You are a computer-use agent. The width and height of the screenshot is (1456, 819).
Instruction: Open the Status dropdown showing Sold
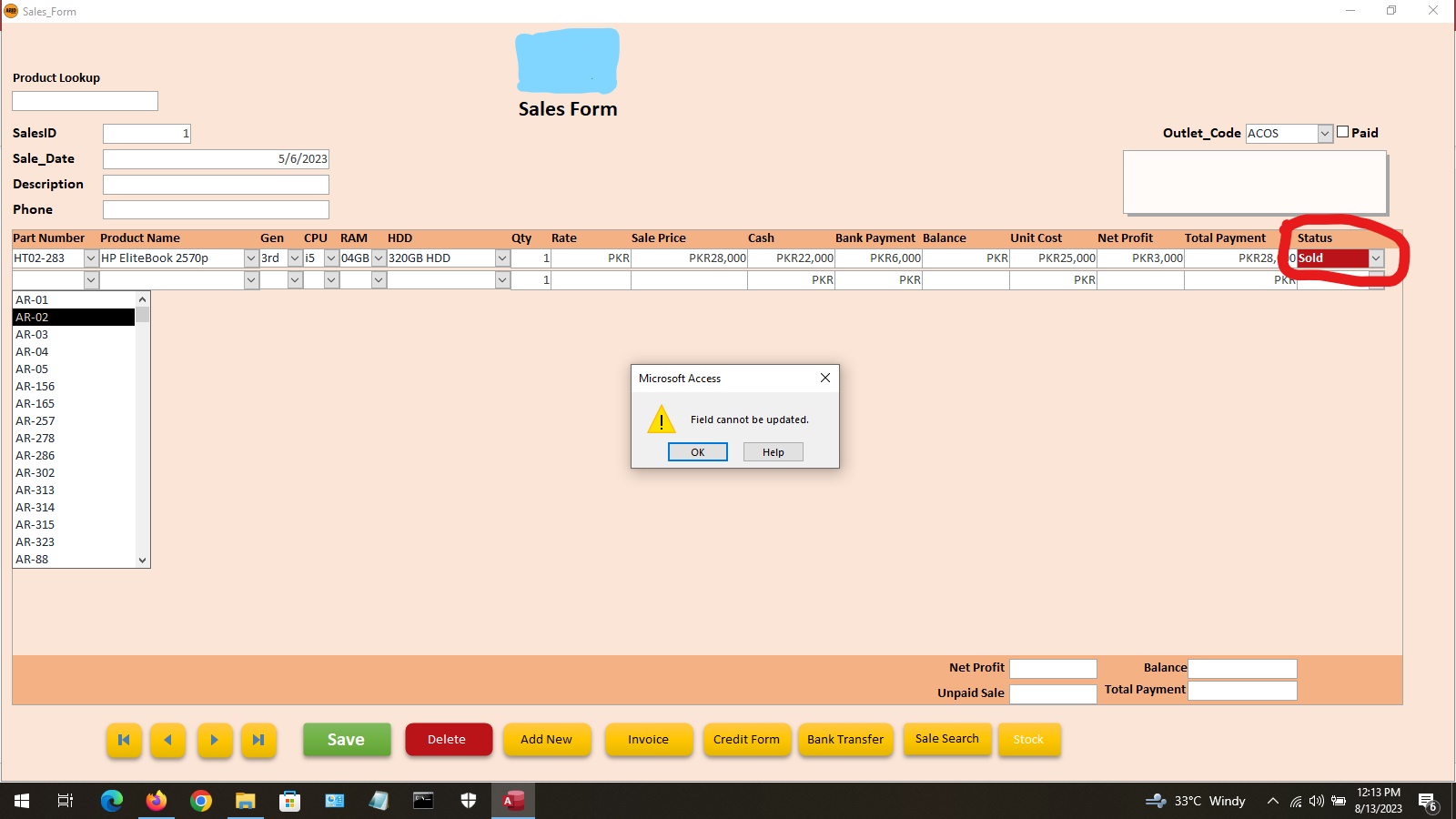[1375, 258]
